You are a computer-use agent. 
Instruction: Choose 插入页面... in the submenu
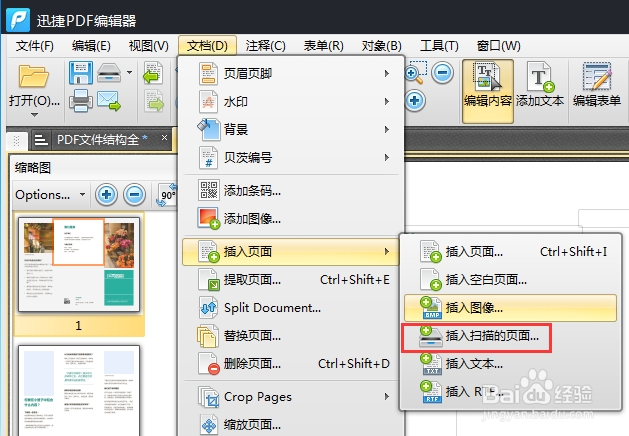coord(510,252)
